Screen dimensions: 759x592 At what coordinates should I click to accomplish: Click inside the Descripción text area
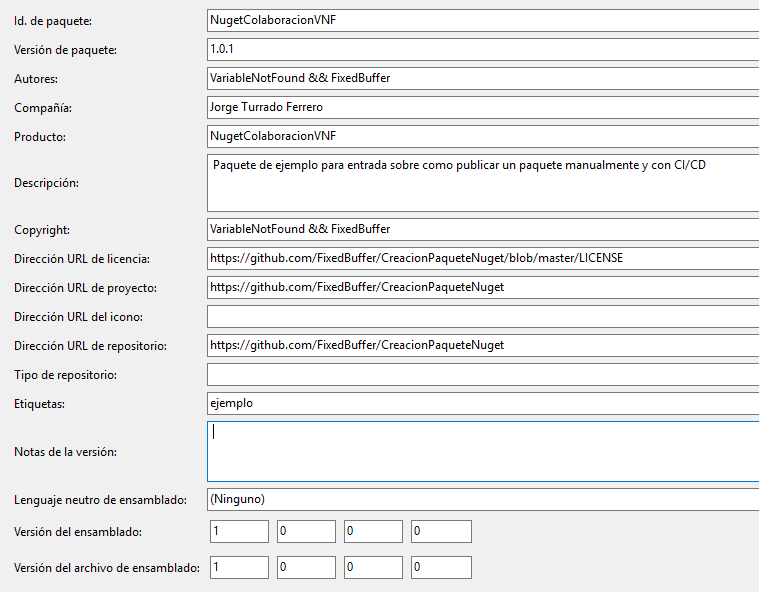click(483, 183)
